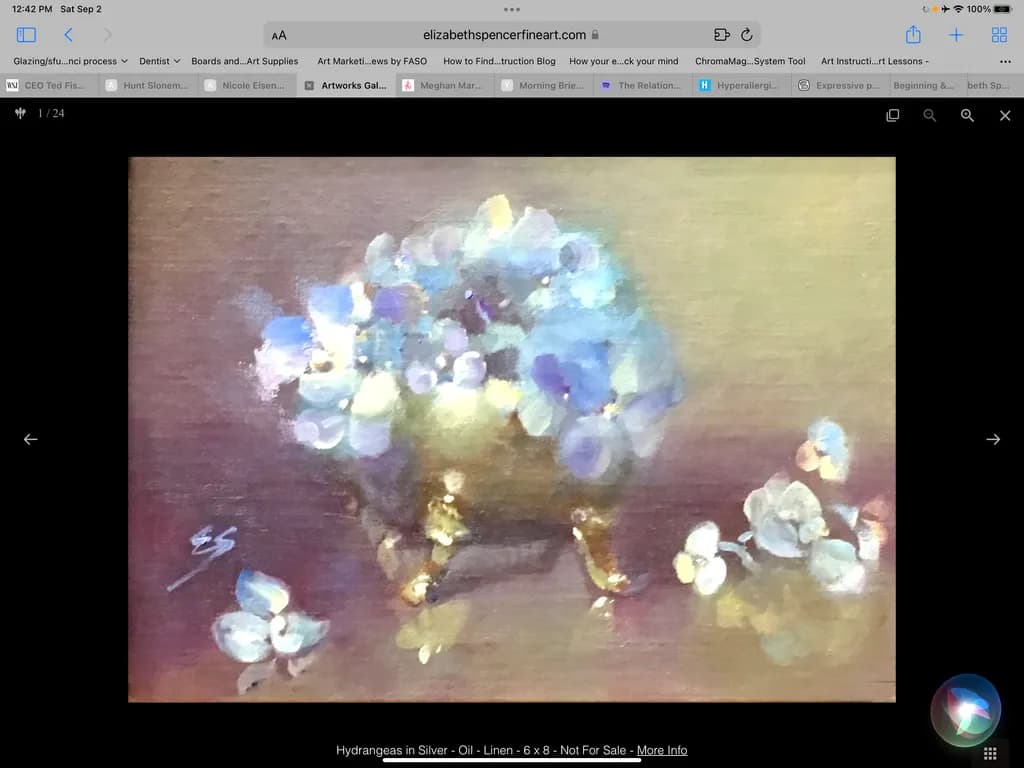Go forward to the next page
The width and height of the screenshot is (1024, 768).
108,35
